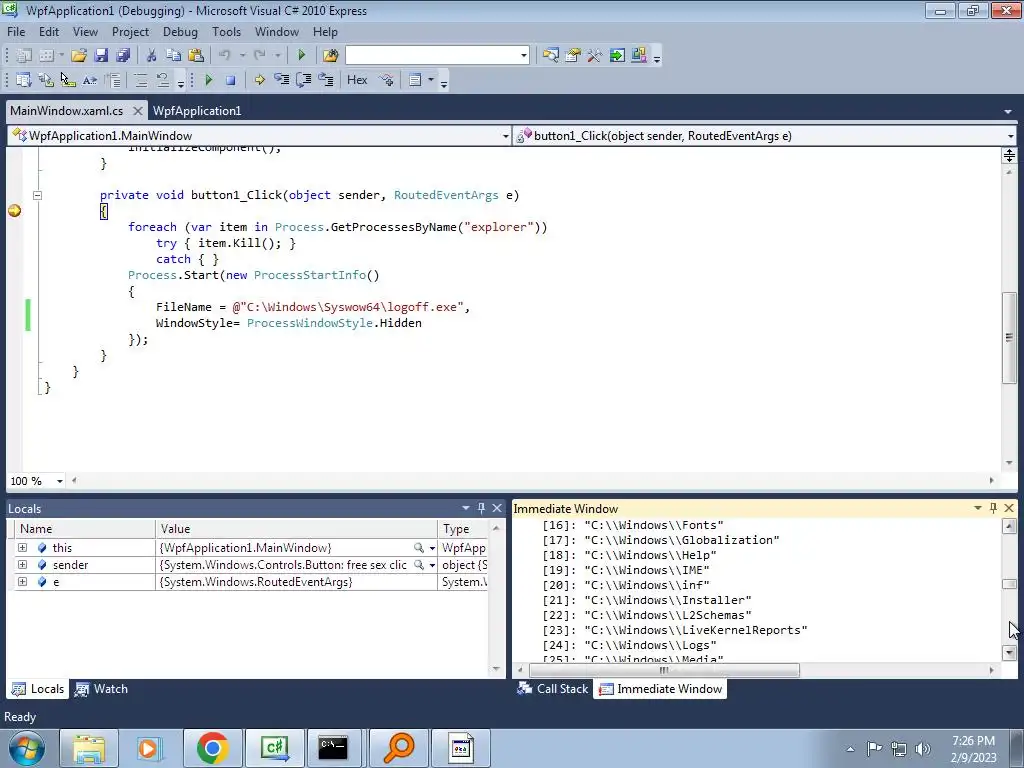The height and width of the screenshot is (768, 1024).
Task: Open the command prompt on the taskbar
Action: (333, 748)
